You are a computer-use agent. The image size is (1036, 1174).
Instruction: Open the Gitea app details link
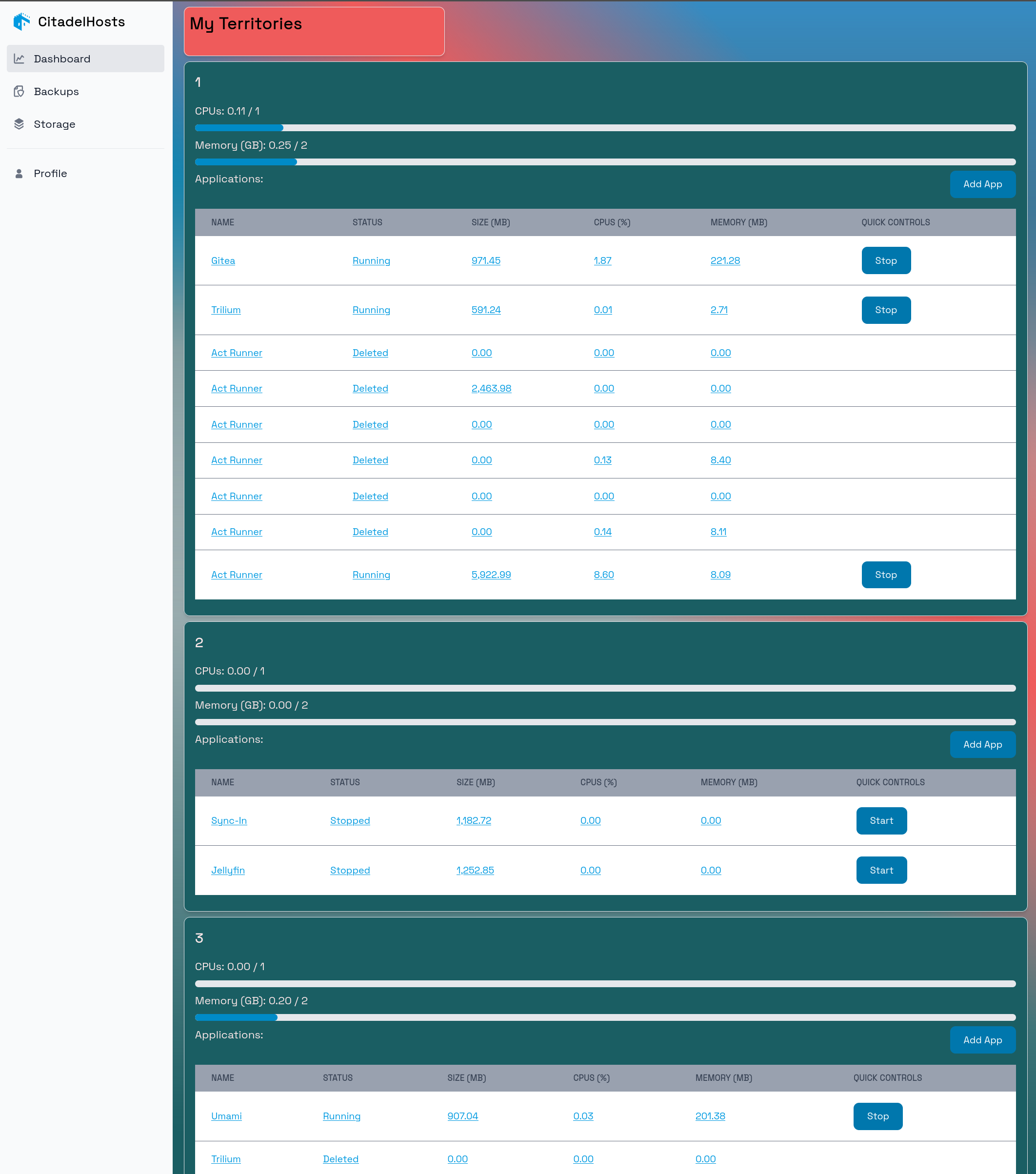223,260
